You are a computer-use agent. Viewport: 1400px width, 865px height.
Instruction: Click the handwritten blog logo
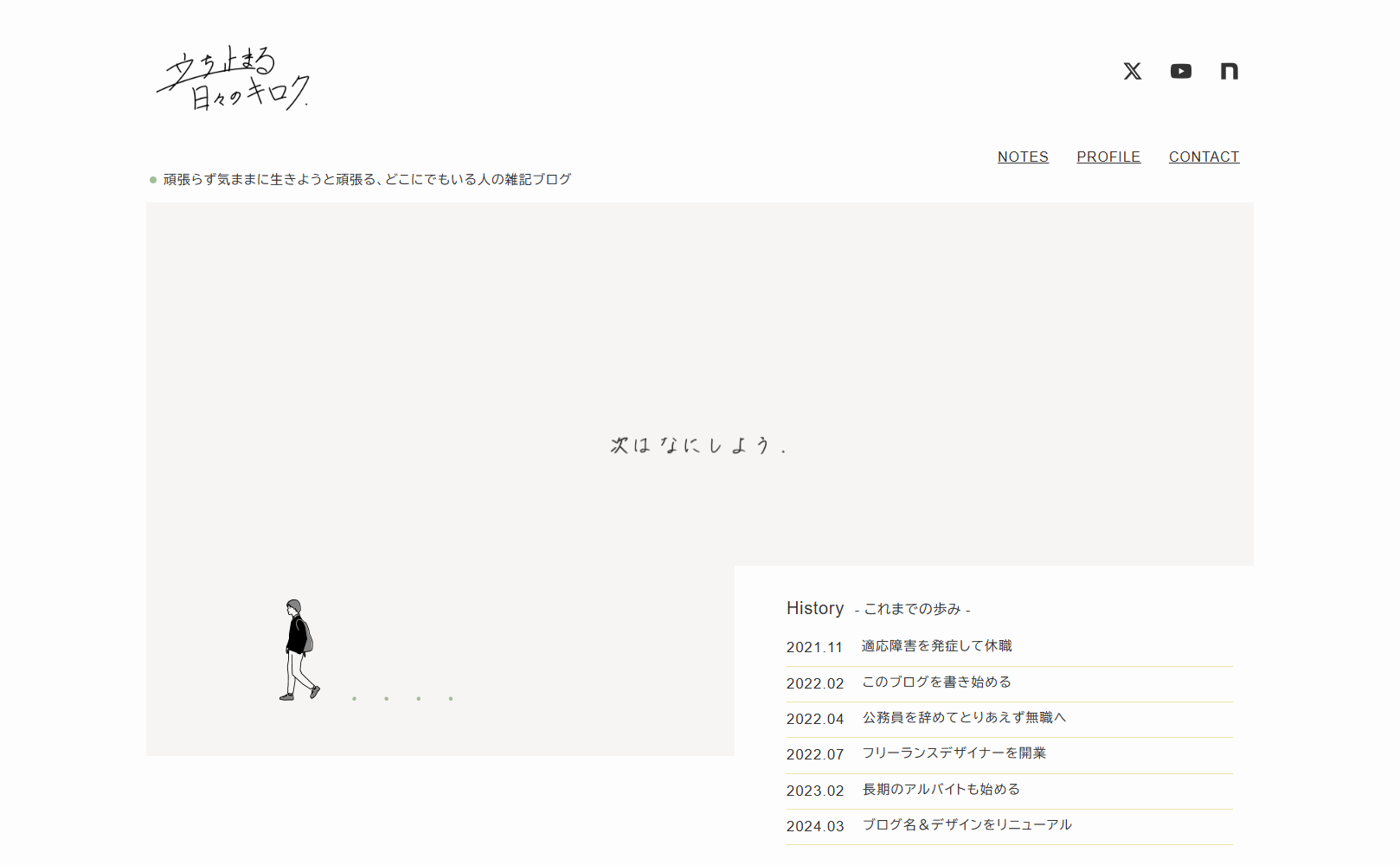(x=233, y=78)
